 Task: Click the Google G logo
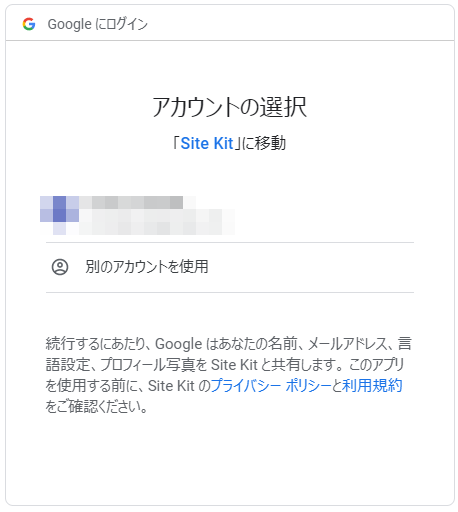29,24
